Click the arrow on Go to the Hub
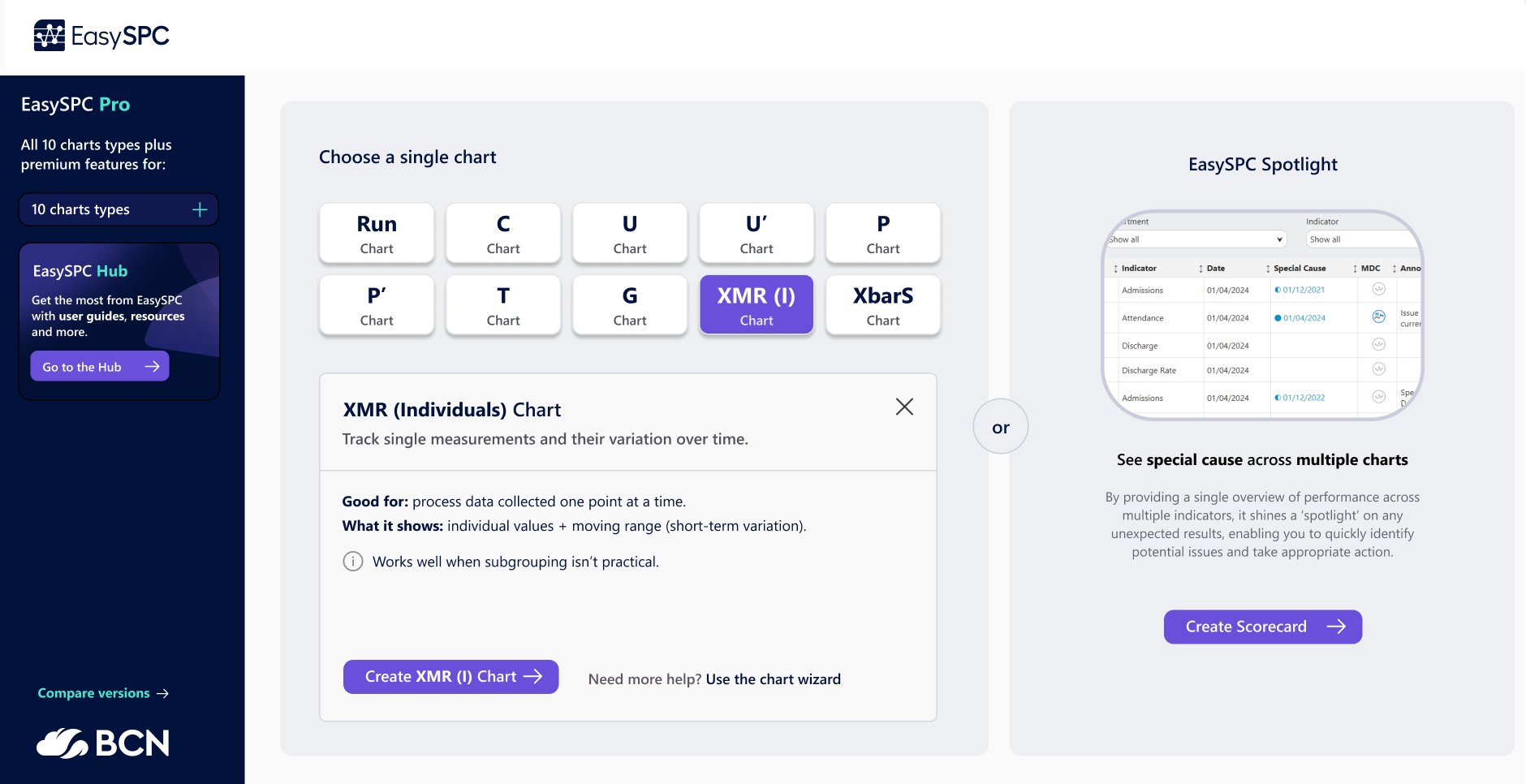The height and width of the screenshot is (784, 1526). 152,367
